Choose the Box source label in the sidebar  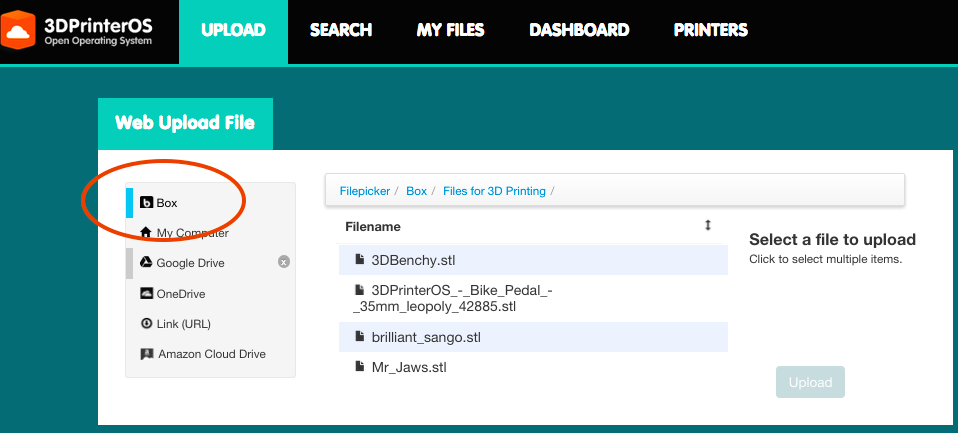click(x=167, y=203)
